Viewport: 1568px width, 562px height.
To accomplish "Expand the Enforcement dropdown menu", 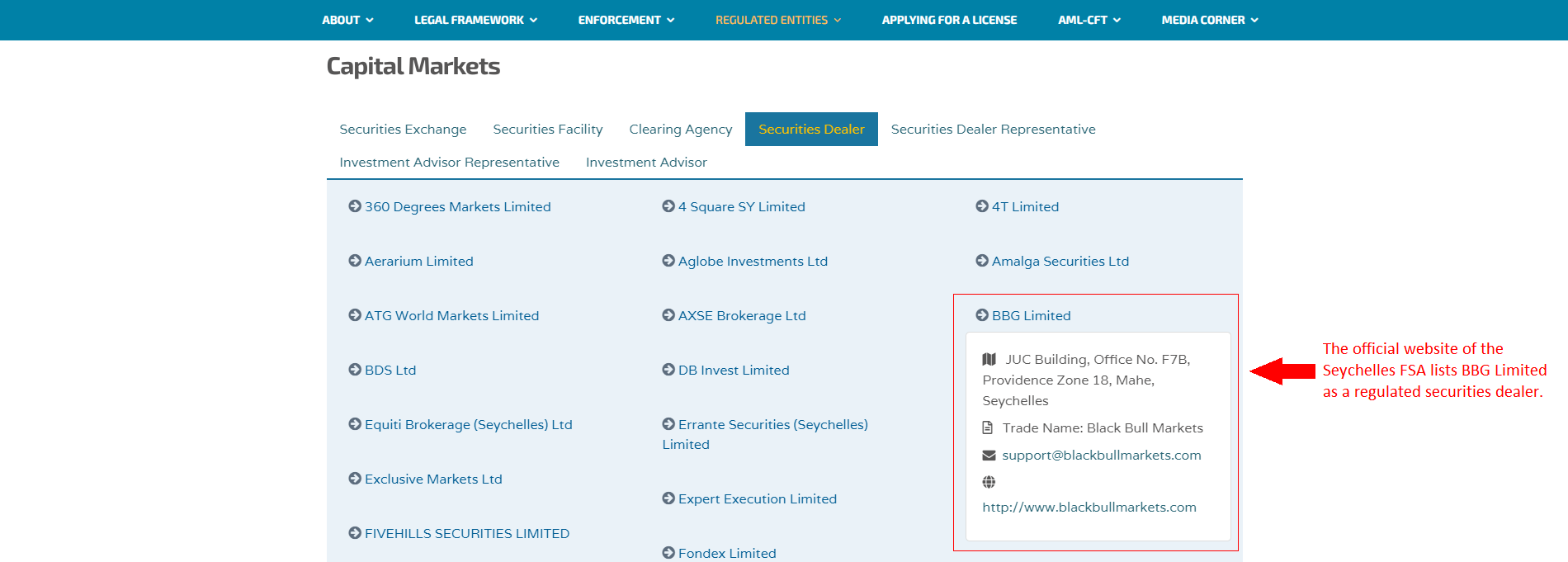I will click(626, 20).
